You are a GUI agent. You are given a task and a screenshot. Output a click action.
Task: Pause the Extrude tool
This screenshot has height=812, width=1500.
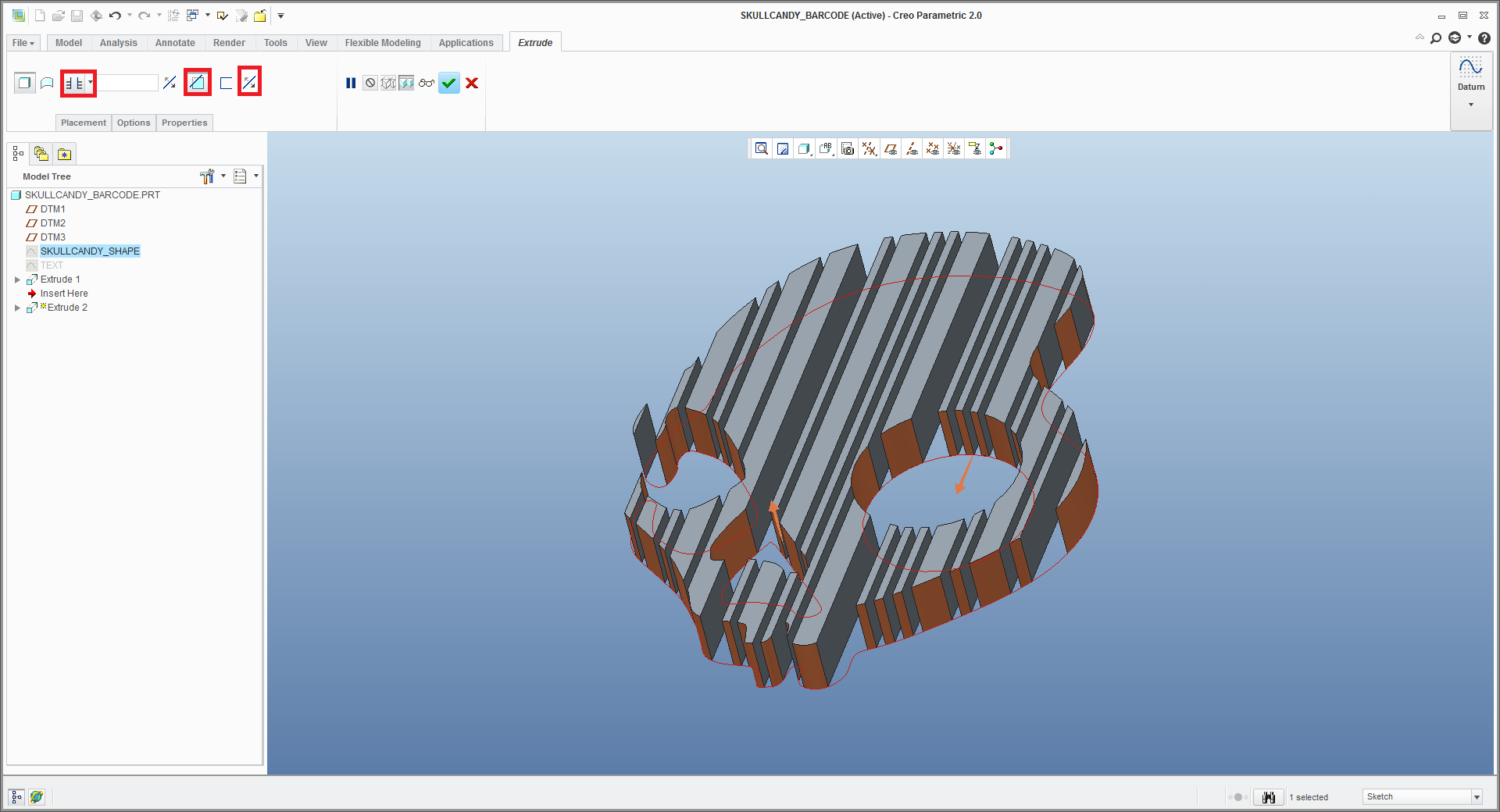(x=351, y=83)
